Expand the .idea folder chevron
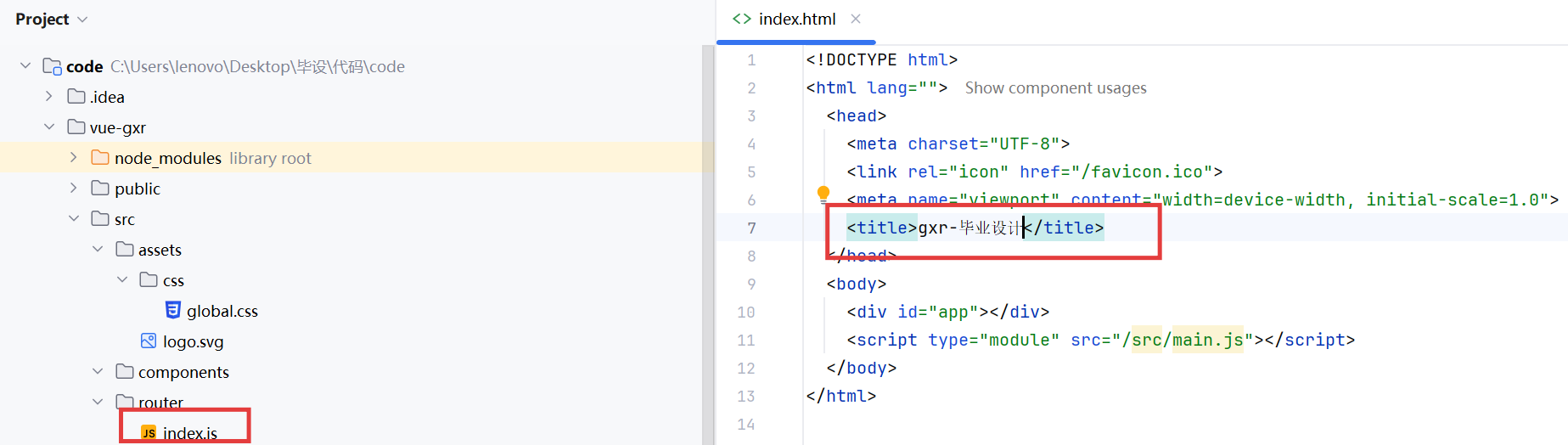Screen dimensions: 1568x445 pos(49,96)
